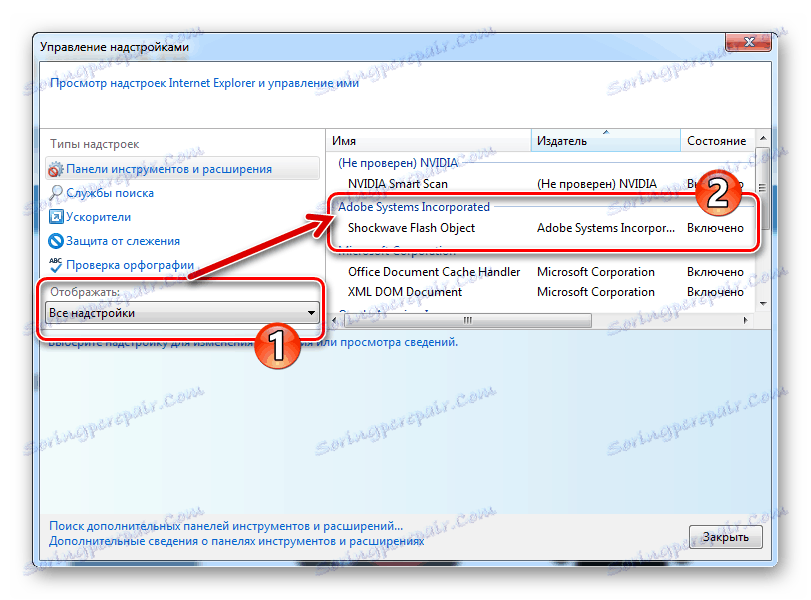Click horizontal scrollbar right arrow

pyautogui.click(x=745, y=321)
